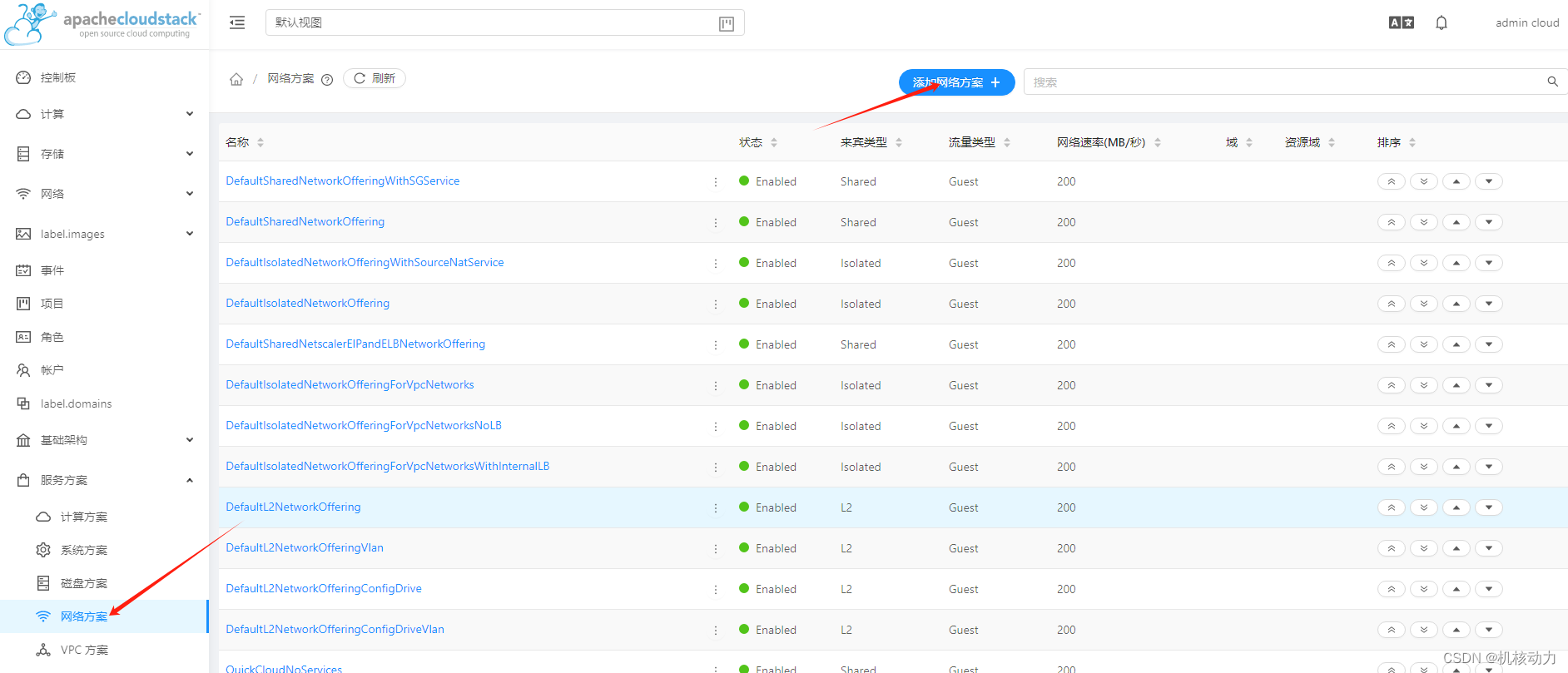1568x673 pixels.
Task: Sort table by 资源域 column
Action: tap(1332, 142)
